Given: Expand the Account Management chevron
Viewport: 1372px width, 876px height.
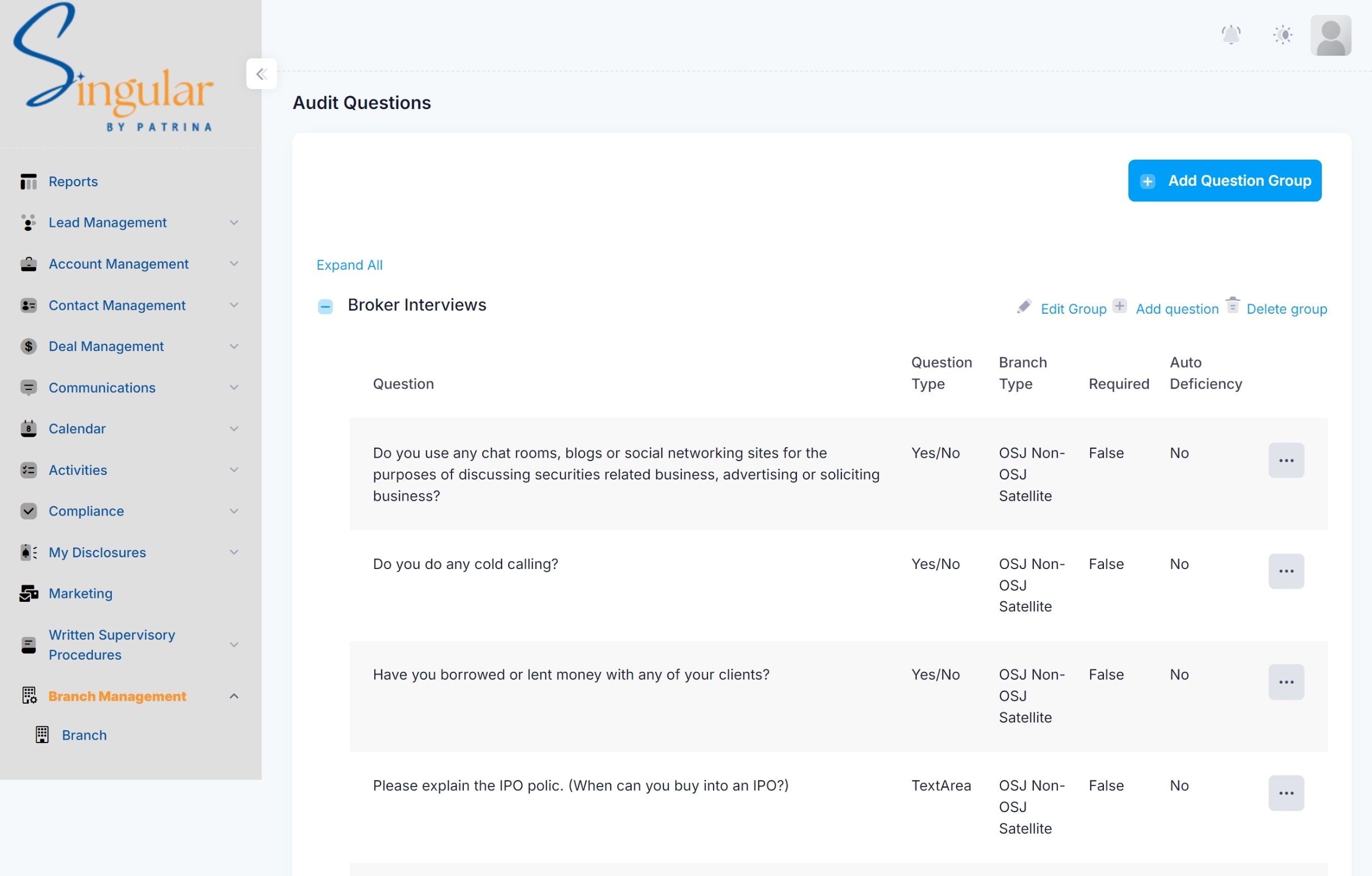Looking at the screenshot, I should (x=234, y=264).
